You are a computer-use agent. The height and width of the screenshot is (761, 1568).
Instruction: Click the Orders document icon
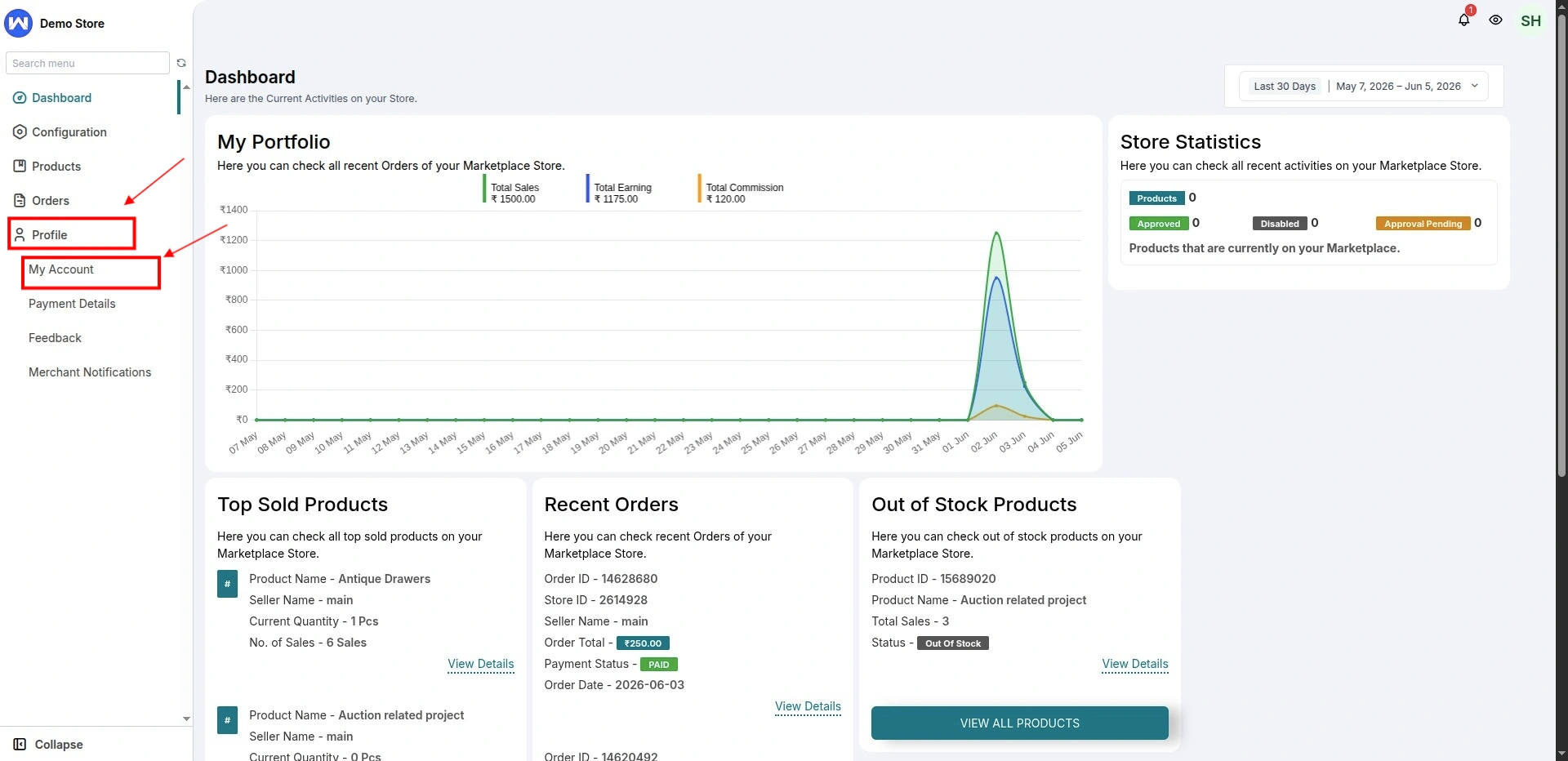[20, 201]
